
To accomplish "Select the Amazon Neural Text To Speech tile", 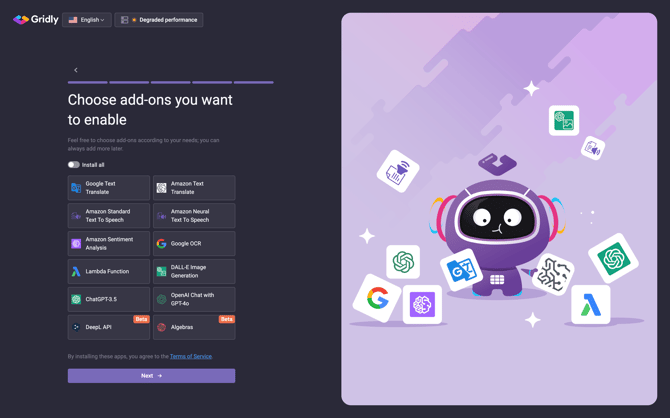I will tap(194, 216).
